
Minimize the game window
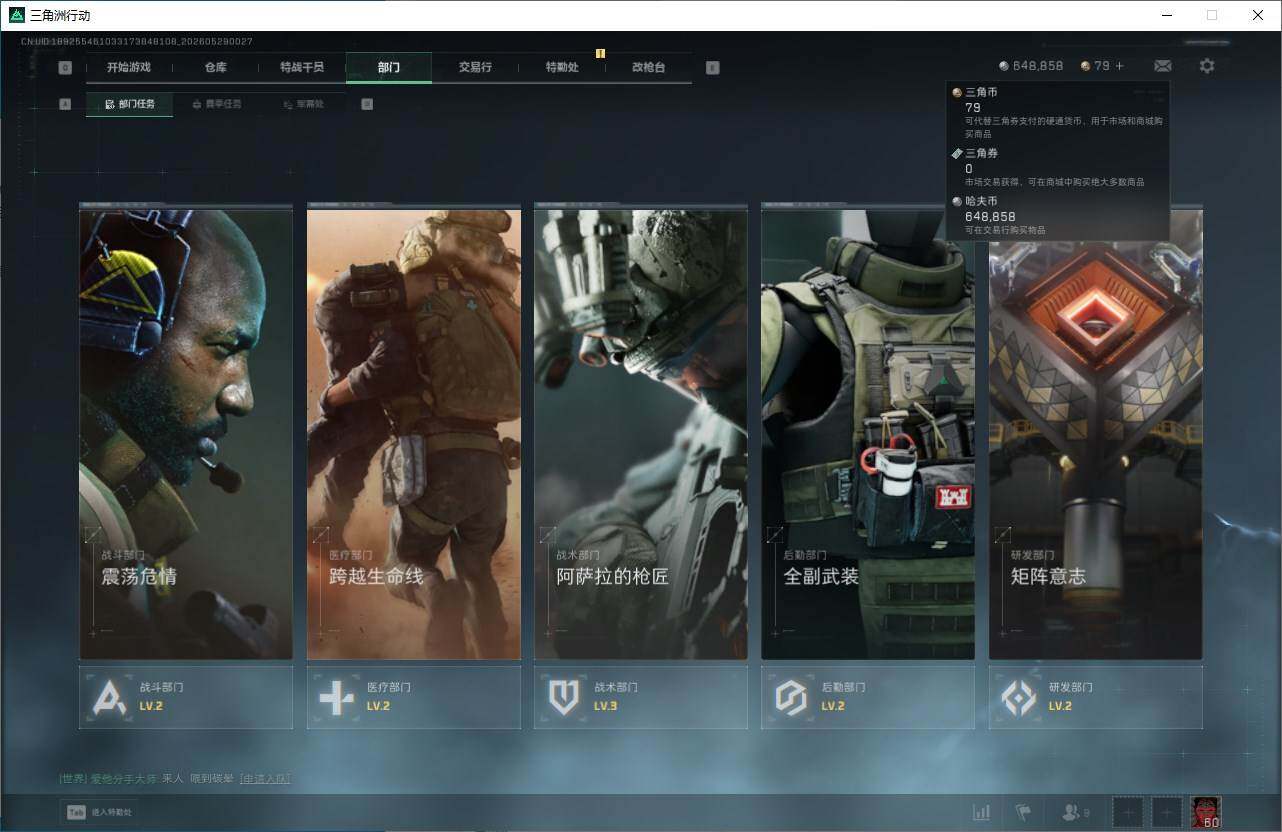(1167, 15)
